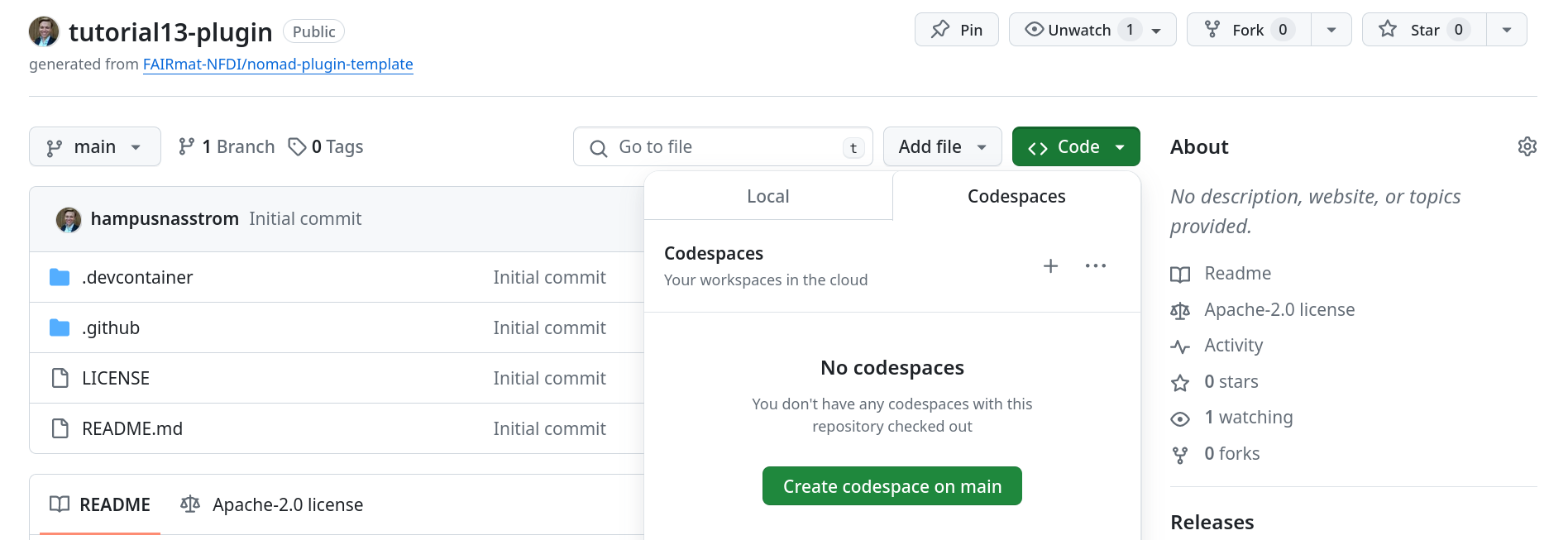
Task: Click the About settings gear icon
Action: [1527, 146]
